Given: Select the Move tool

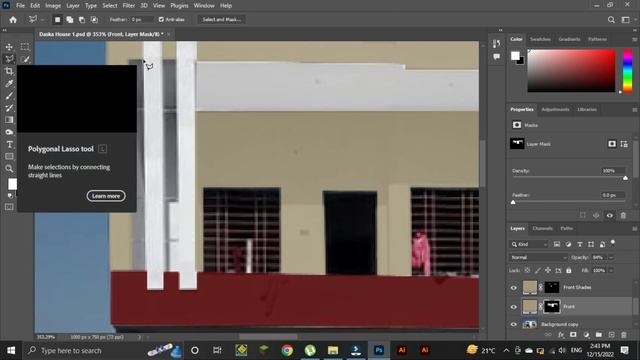Looking at the screenshot, I should [x=9, y=47].
